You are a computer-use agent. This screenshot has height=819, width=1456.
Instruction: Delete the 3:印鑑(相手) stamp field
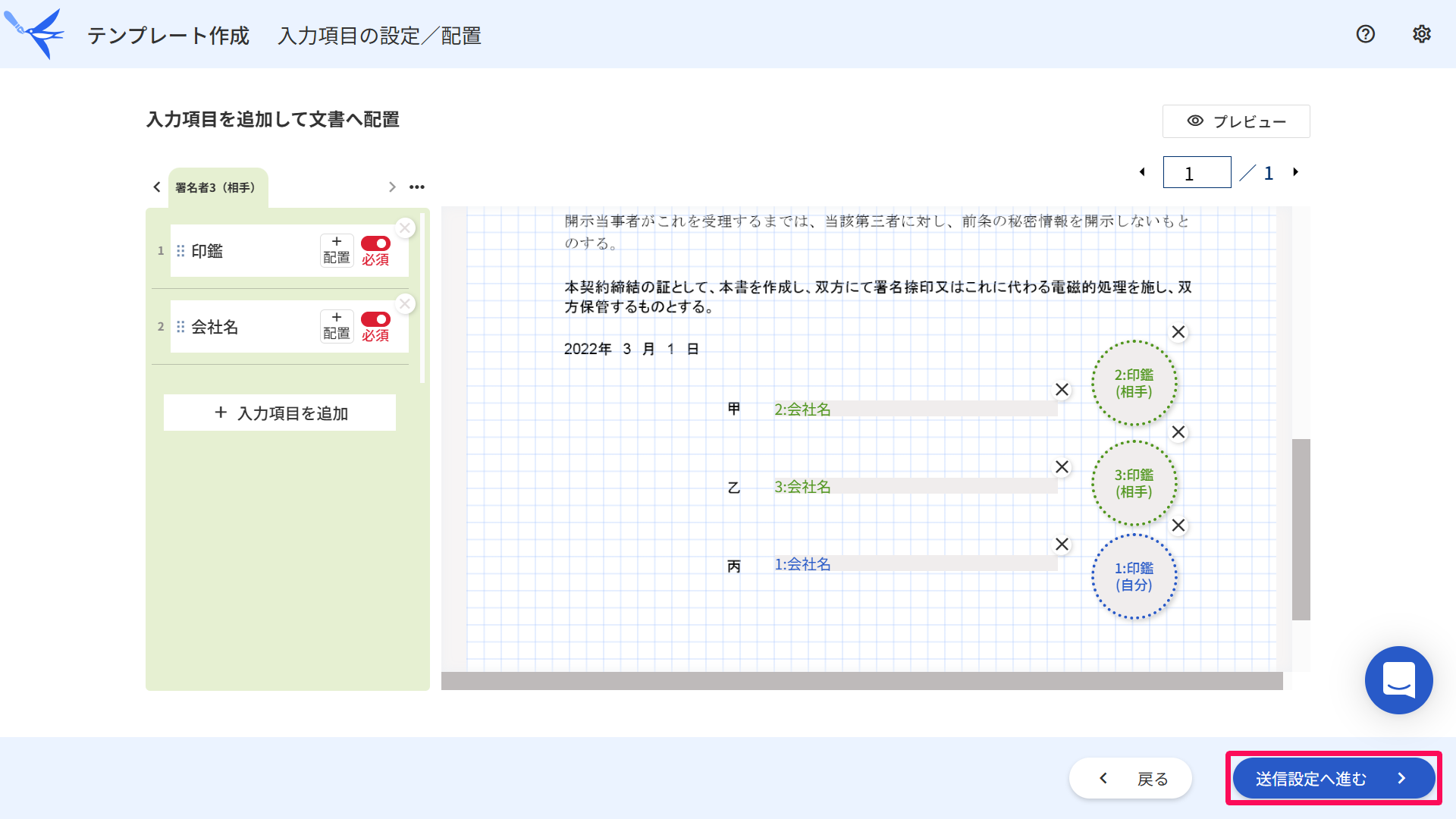coord(1178,432)
